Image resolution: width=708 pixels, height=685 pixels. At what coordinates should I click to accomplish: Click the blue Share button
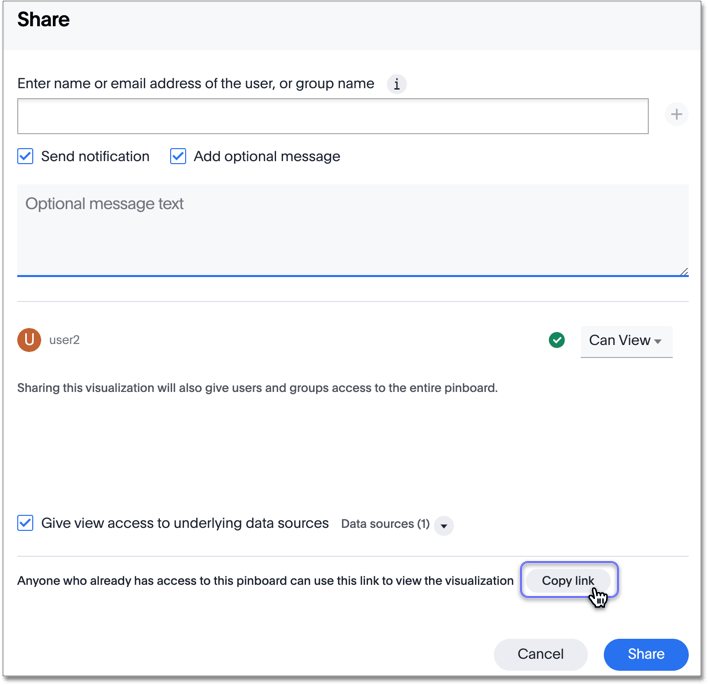646,654
